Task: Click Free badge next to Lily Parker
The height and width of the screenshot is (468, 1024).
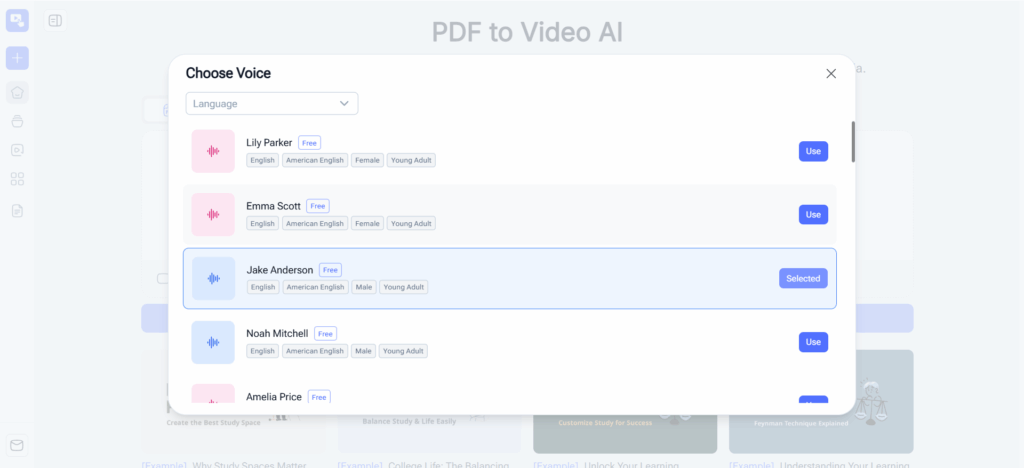Action: coord(310,143)
